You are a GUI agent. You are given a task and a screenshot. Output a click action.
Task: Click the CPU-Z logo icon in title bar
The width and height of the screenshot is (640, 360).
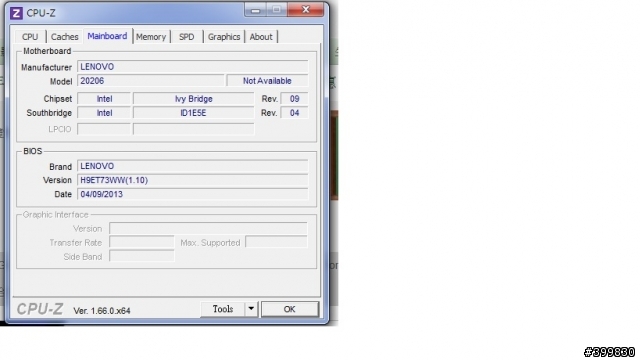(16, 13)
